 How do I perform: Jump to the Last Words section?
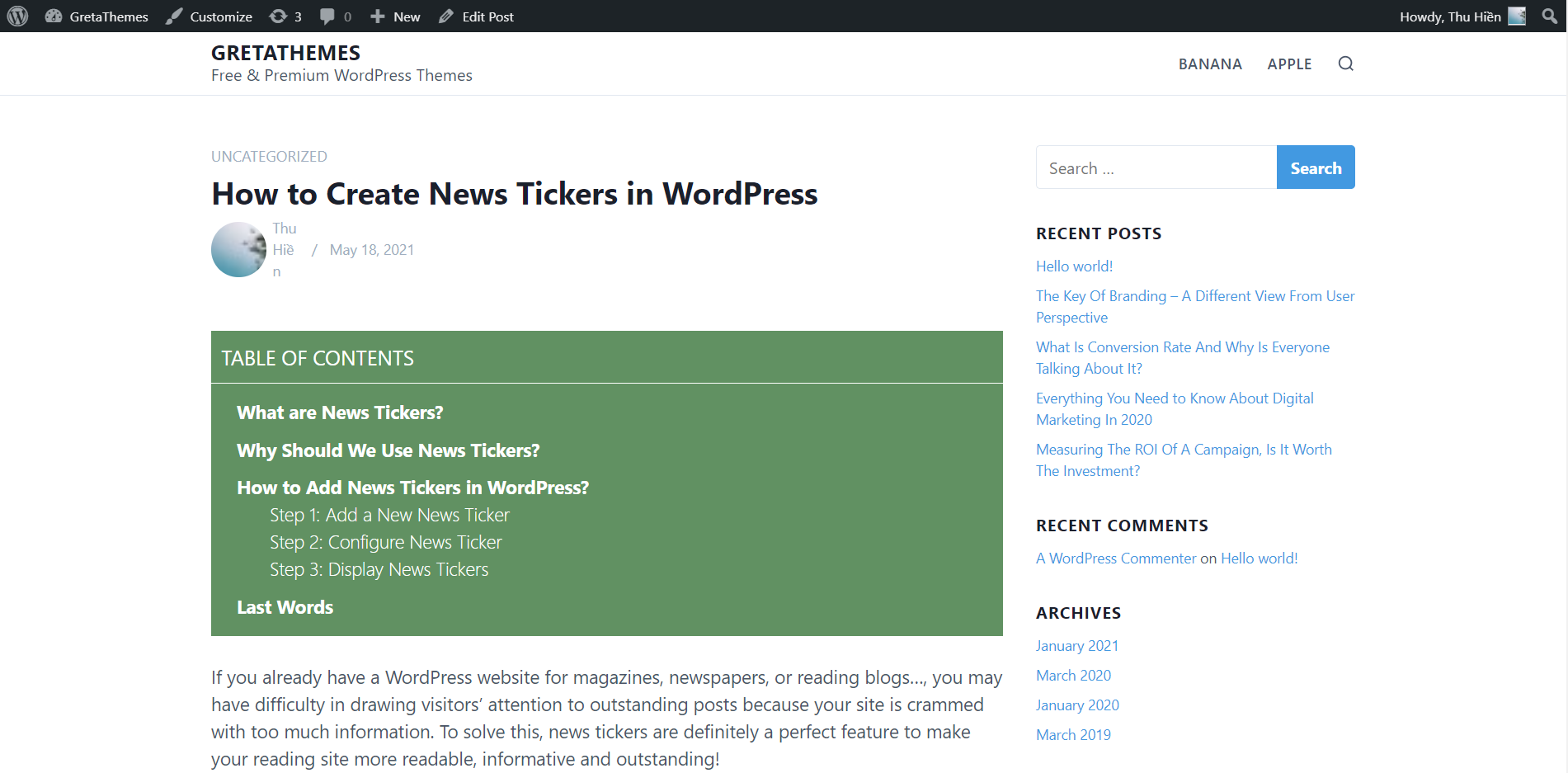pyautogui.click(x=285, y=607)
